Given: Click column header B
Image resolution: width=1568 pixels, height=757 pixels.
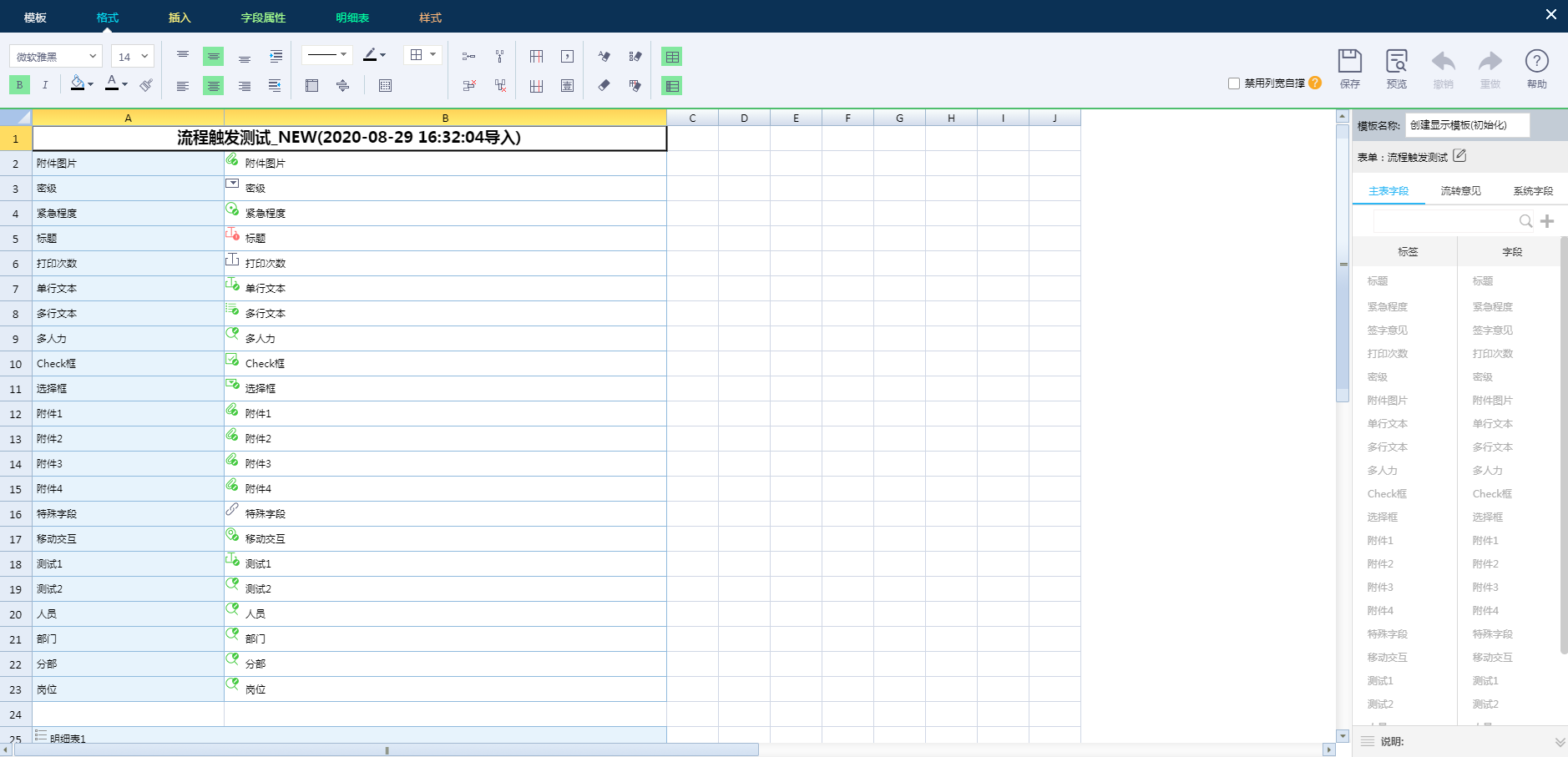Looking at the screenshot, I should coord(445,118).
